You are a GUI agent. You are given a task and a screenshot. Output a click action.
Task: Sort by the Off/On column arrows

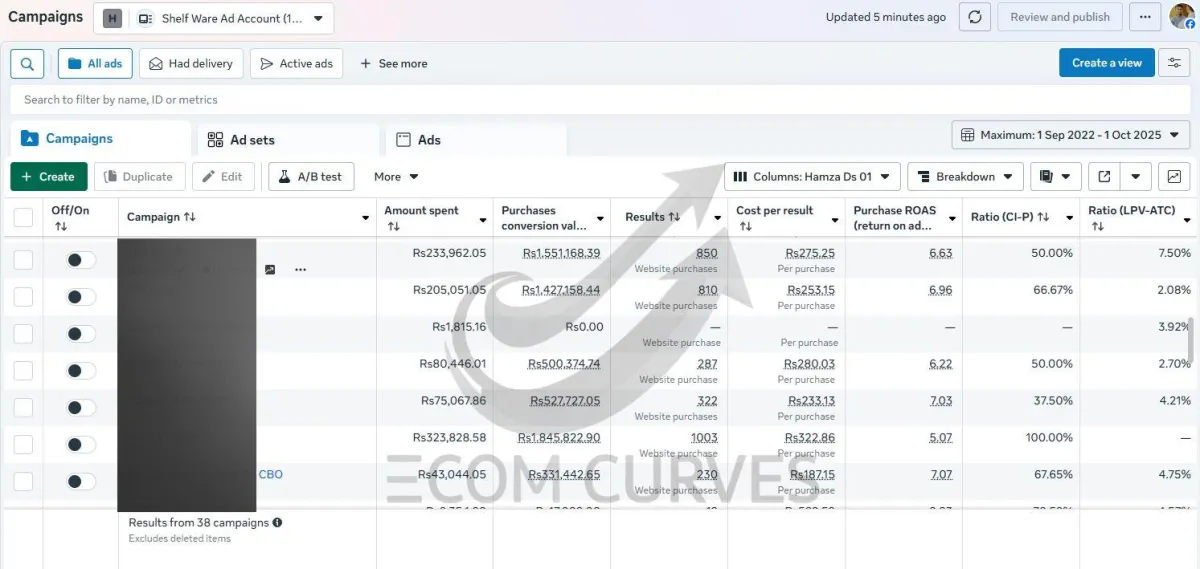click(x=61, y=226)
